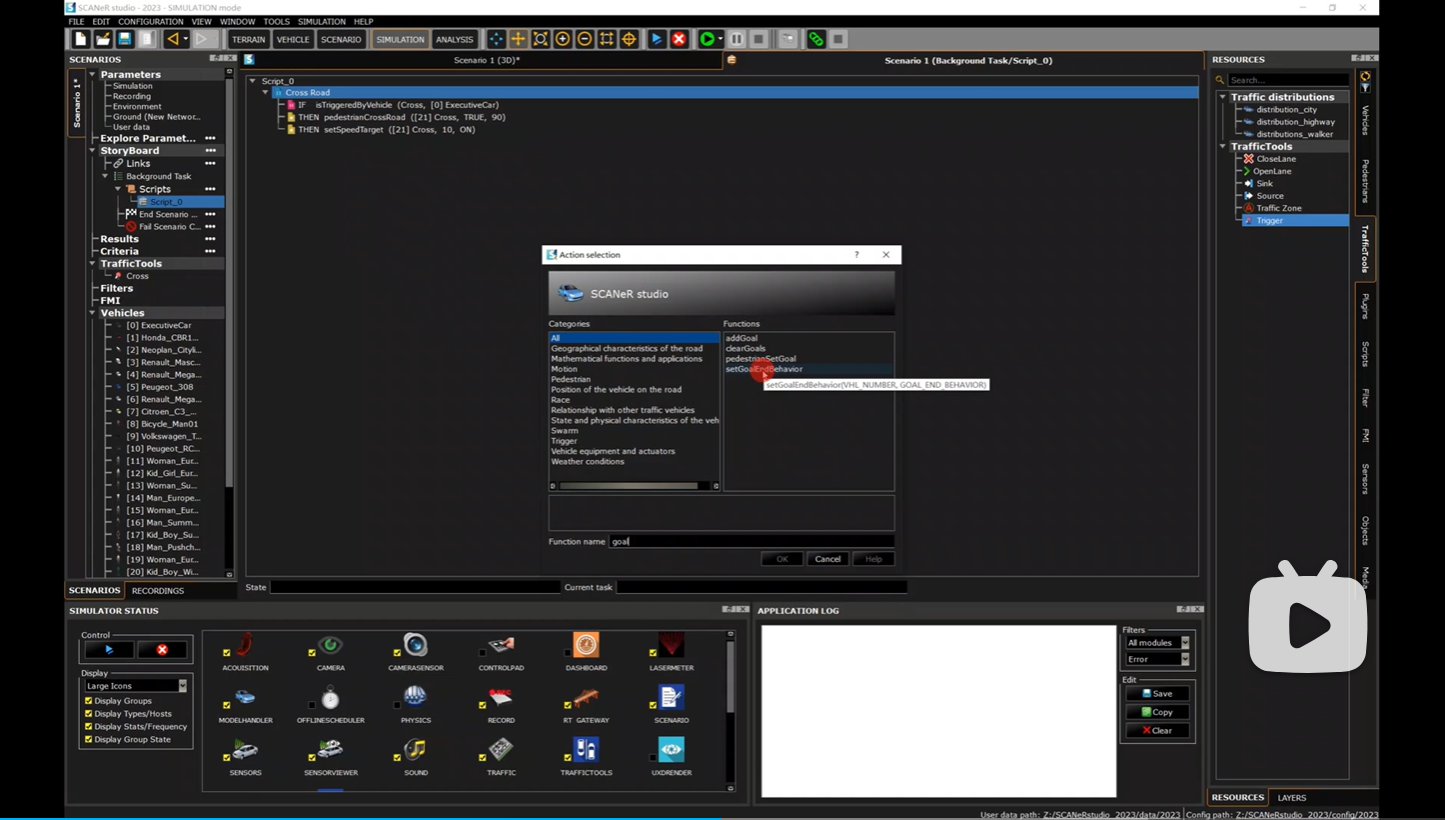Click the Save file toolbar icon

pyautogui.click(x=125, y=39)
